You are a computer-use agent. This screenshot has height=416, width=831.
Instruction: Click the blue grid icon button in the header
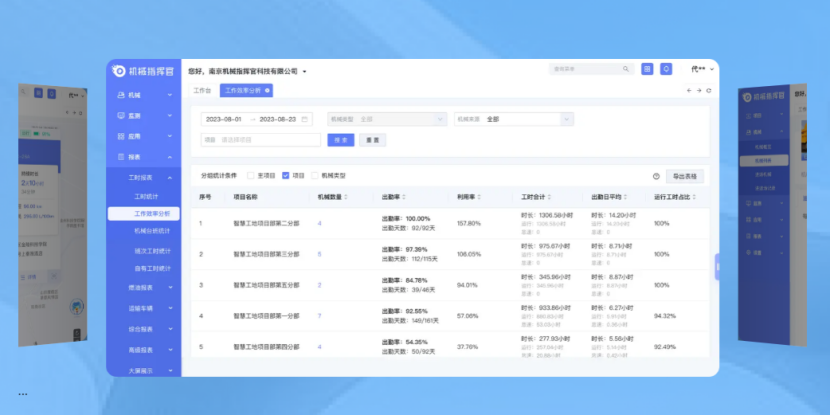647,69
